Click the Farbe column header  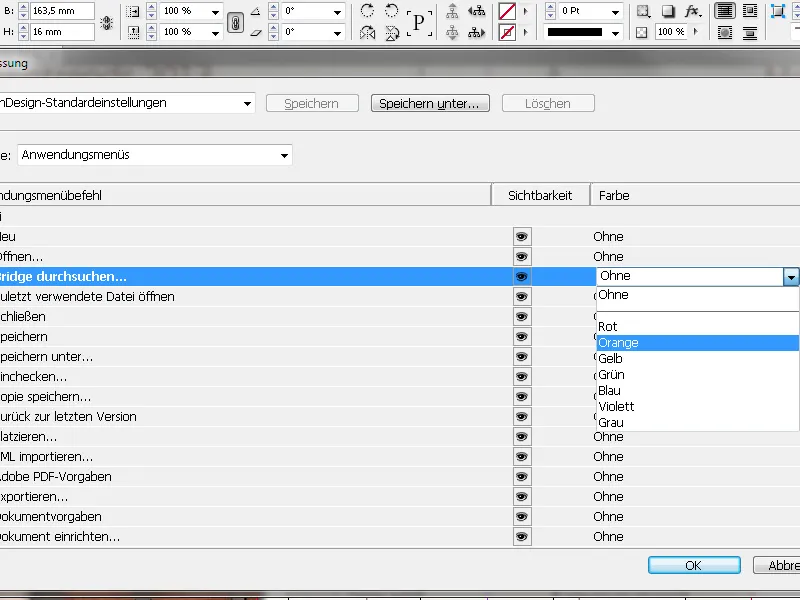(x=695, y=195)
